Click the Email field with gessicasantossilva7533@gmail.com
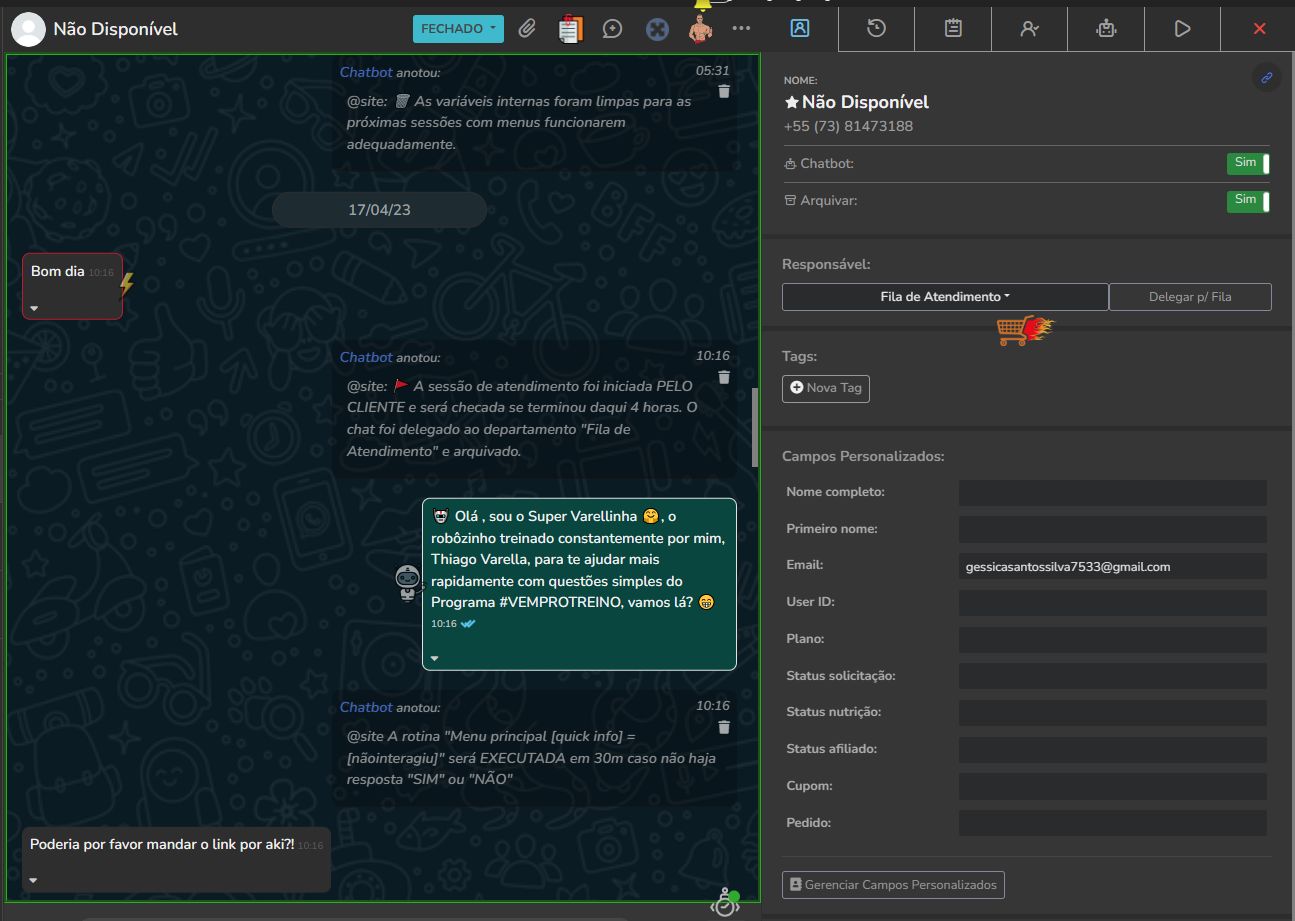Image resolution: width=1295 pixels, height=921 pixels. point(1112,566)
